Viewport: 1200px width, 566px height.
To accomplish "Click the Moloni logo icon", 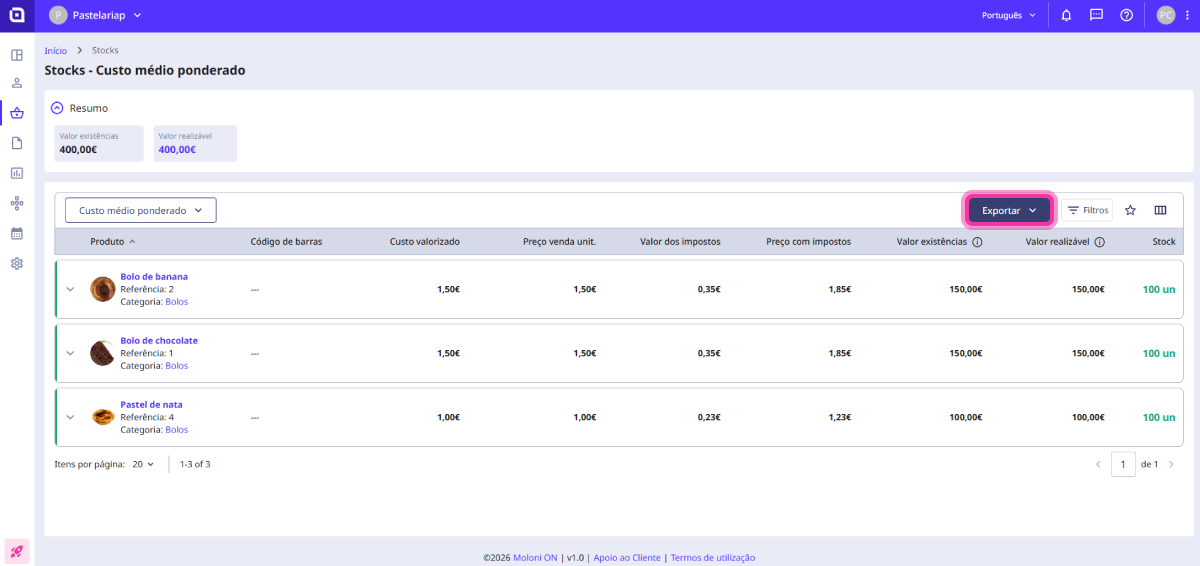I will tap(17, 15).
